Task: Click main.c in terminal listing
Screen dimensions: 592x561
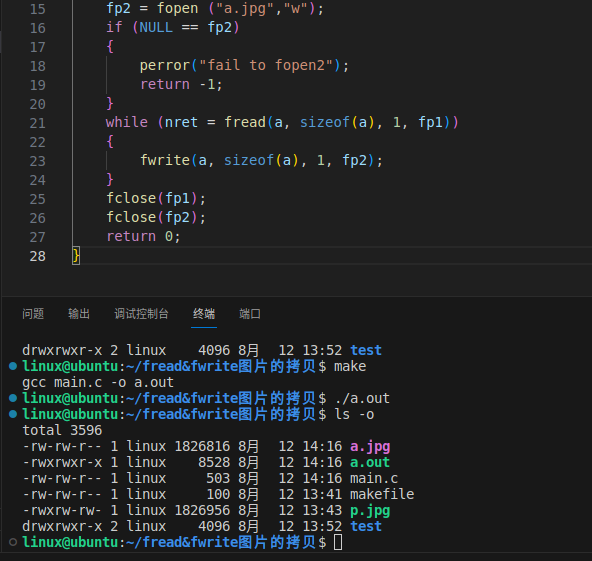Action: (374, 478)
